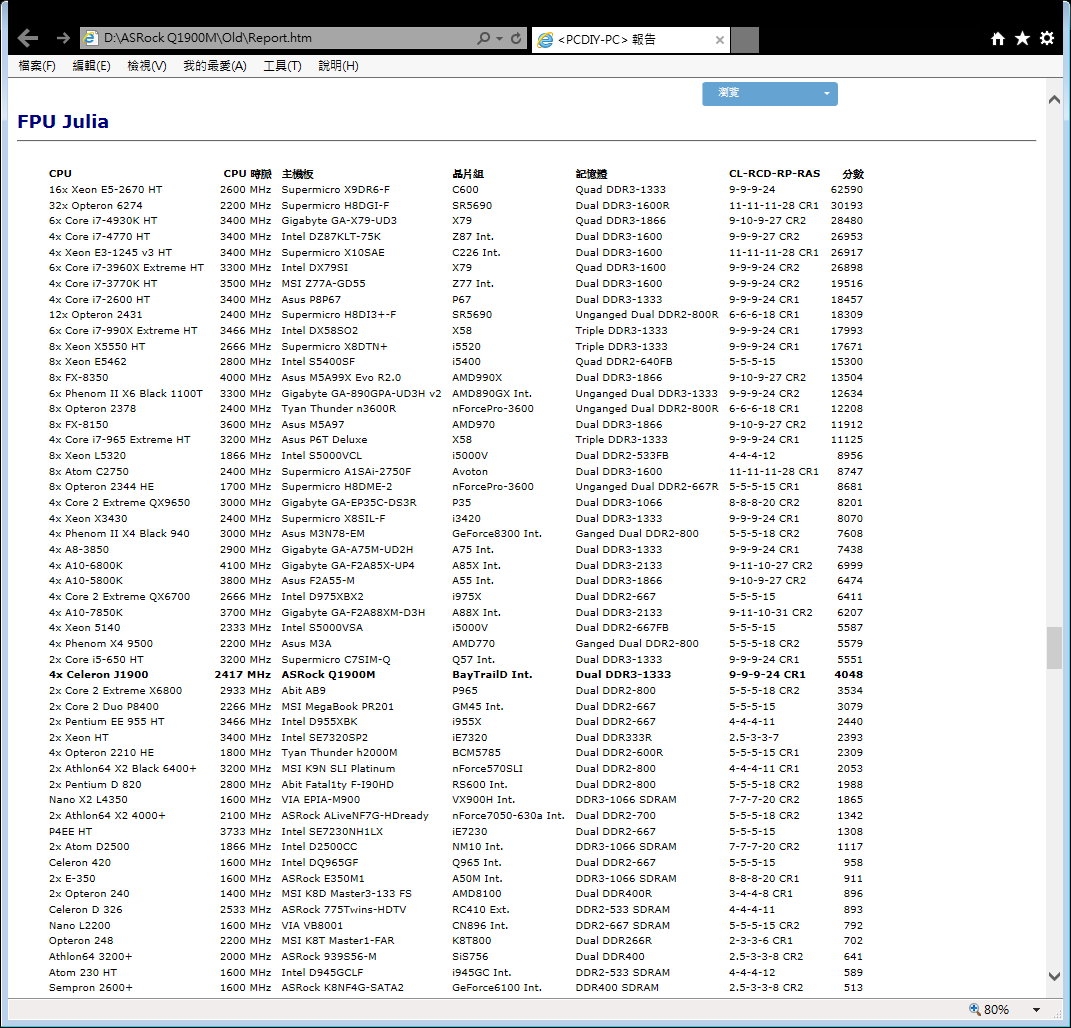The image size is (1071, 1028).
Task: Click the Celeron D 326 entry
Action: pos(85,909)
